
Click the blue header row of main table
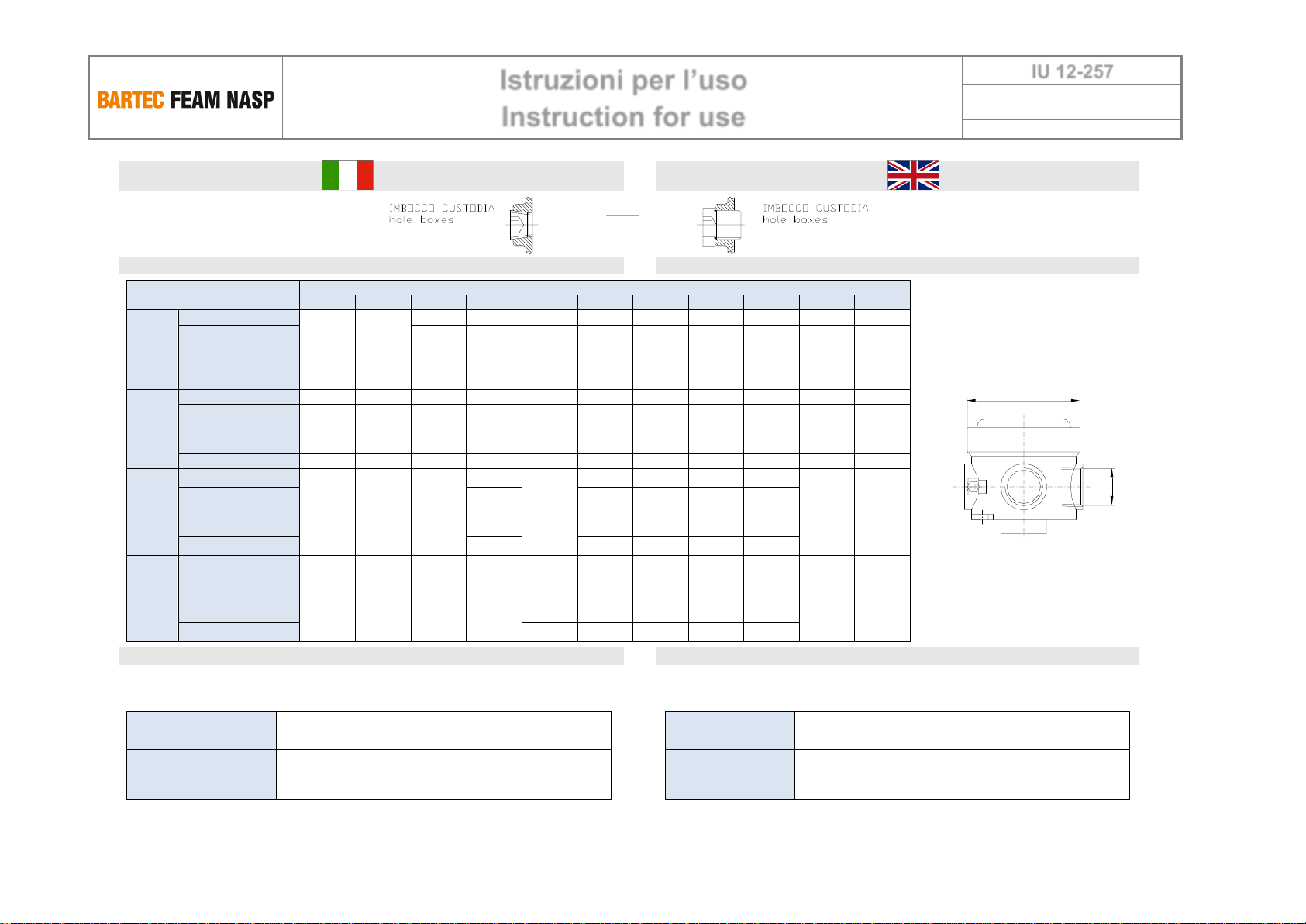pyautogui.click(x=605, y=288)
